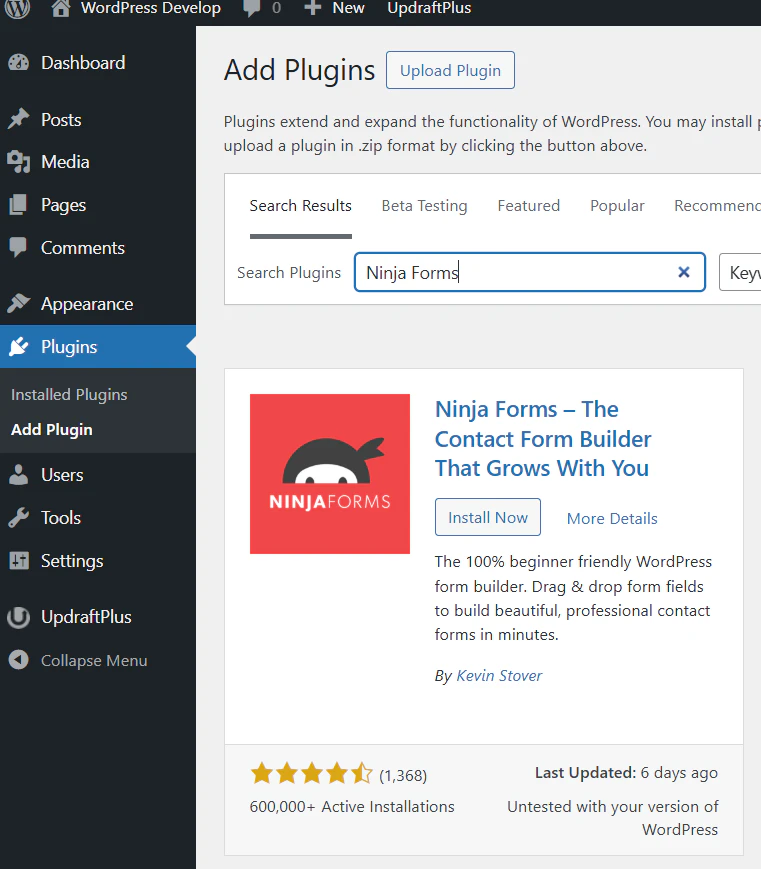Click Last Updated: 6 days ago text
The width and height of the screenshot is (761, 869).
click(x=626, y=773)
